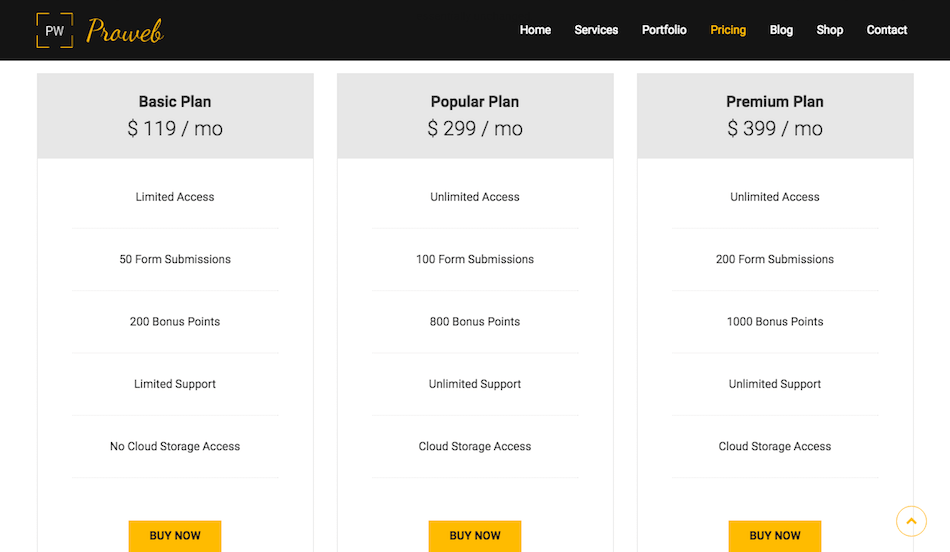Click Buy Now for Premium Plan
Screen dimensions: 950x552
tap(774, 536)
